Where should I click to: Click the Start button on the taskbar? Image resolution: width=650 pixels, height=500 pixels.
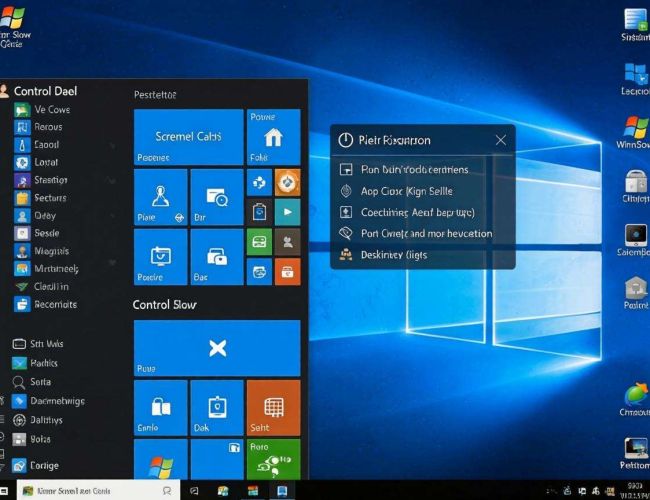coord(4,491)
